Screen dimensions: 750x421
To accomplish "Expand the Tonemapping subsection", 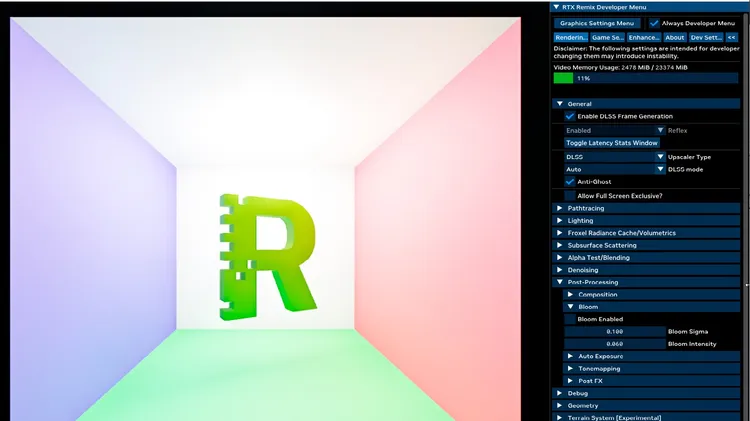I will coord(653,369).
